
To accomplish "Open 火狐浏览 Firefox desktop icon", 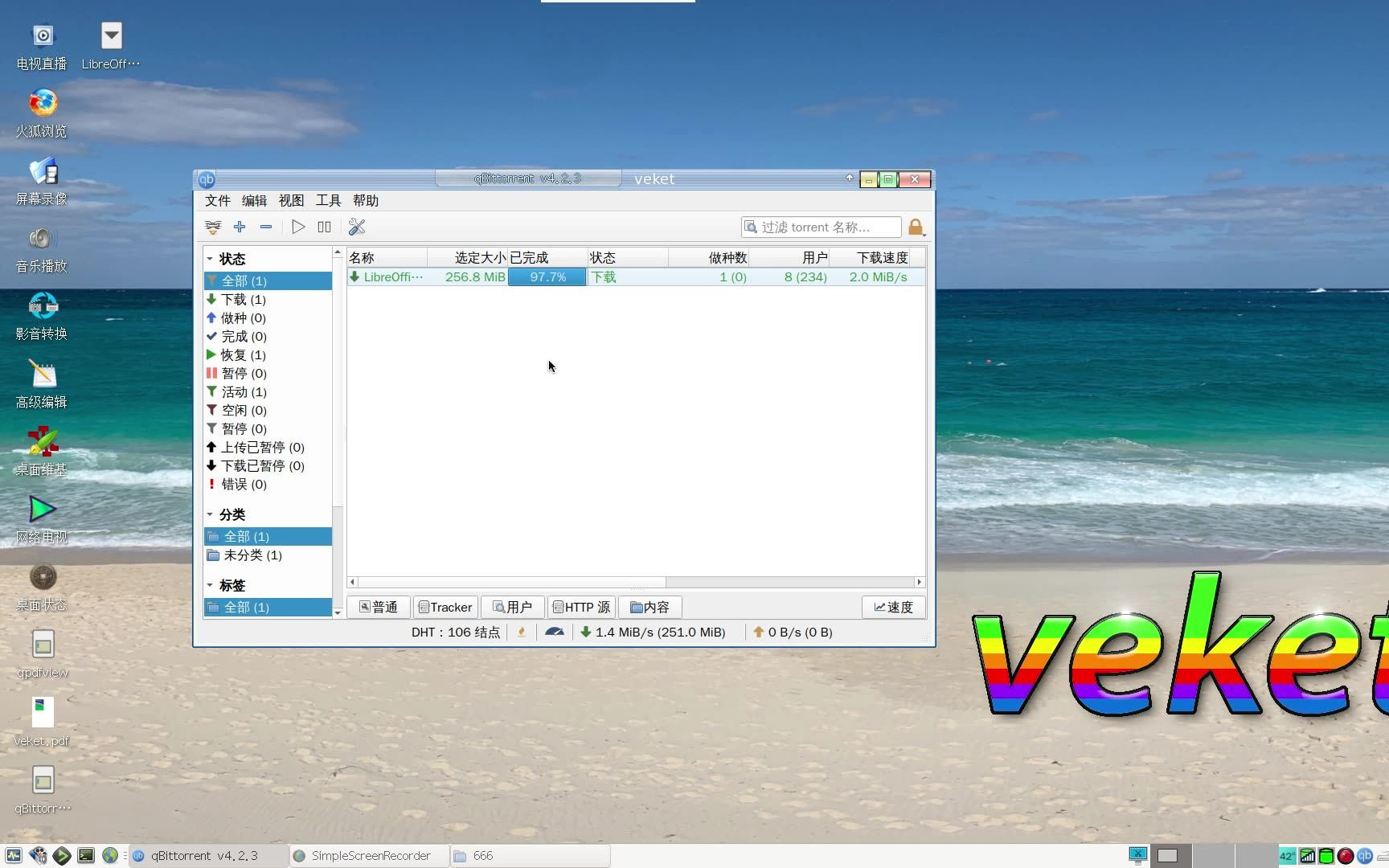I will pyautogui.click(x=42, y=115).
